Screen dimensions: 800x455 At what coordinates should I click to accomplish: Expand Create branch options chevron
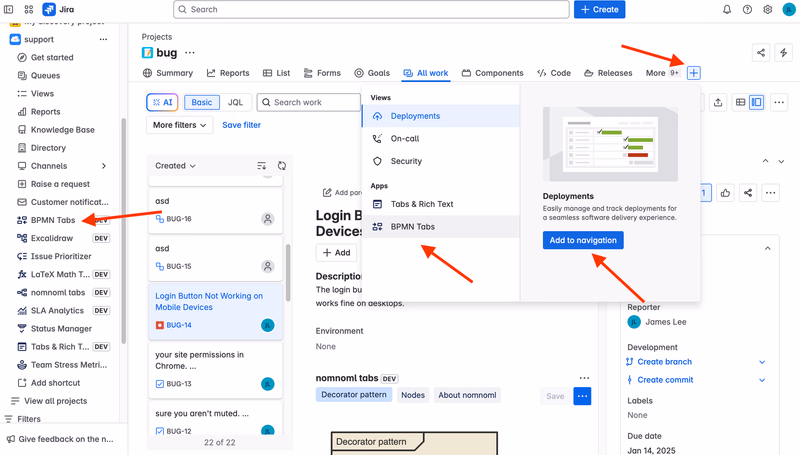tap(762, 362)
